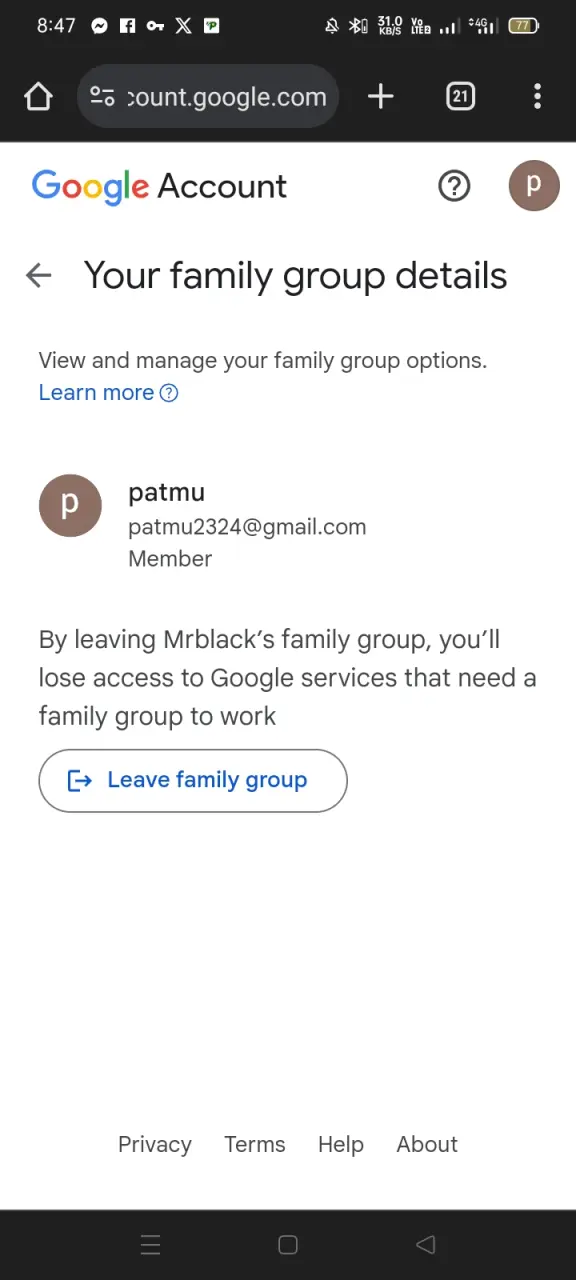This screenshot has width=576, height=1280.
Task: Open the Help footer link
Action: pyautogui.click(x=341, y=1145)
